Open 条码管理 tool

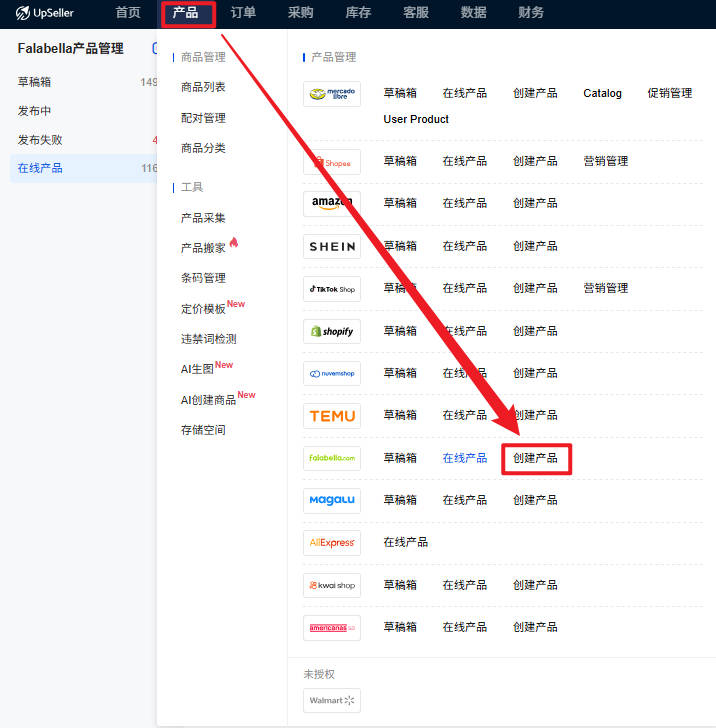[203, 278]
